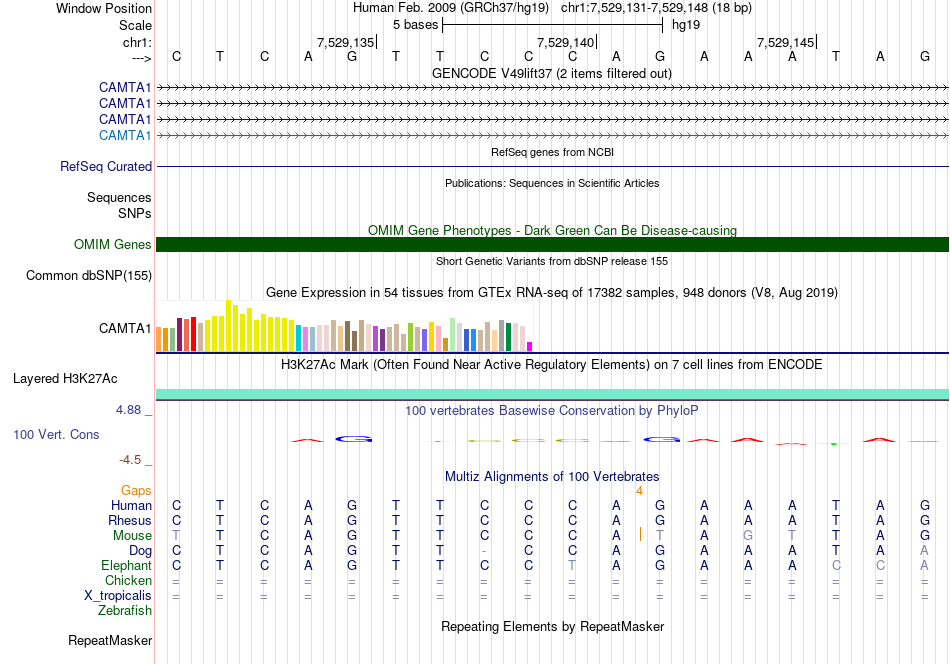Click the RefSeq Curated track line

(552, 167)
